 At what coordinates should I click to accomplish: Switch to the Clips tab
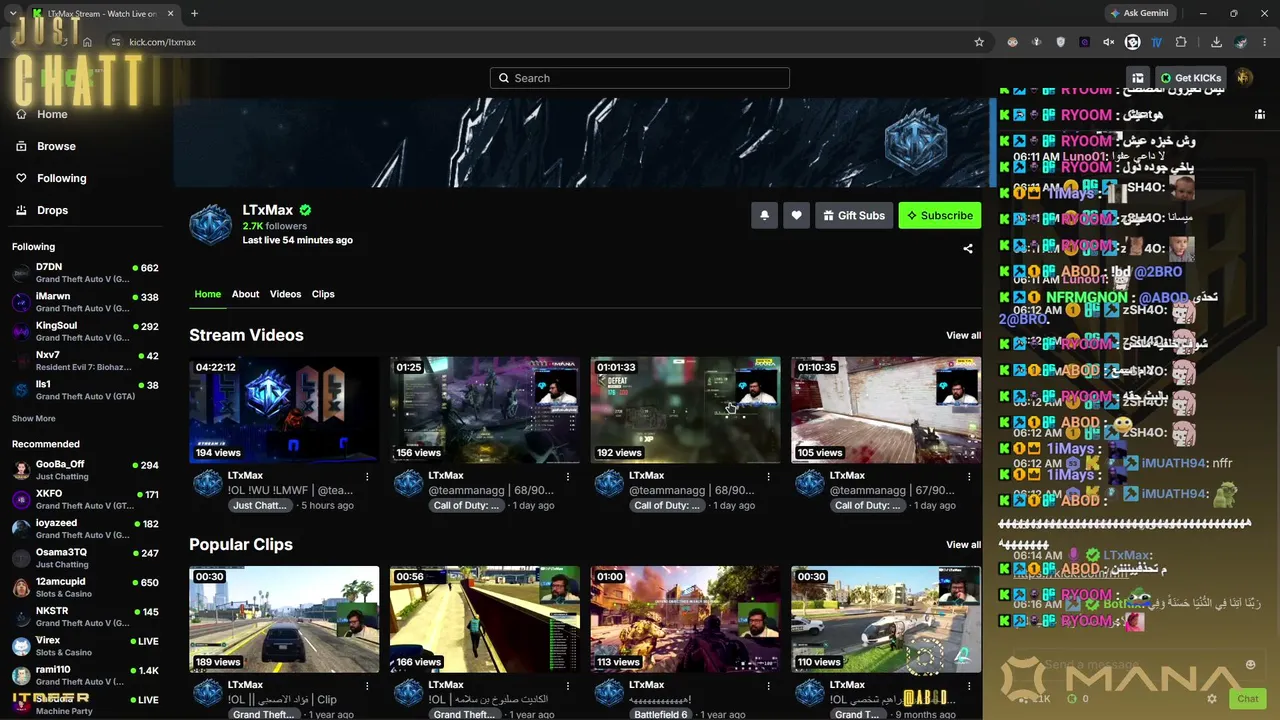coord(323,294)
